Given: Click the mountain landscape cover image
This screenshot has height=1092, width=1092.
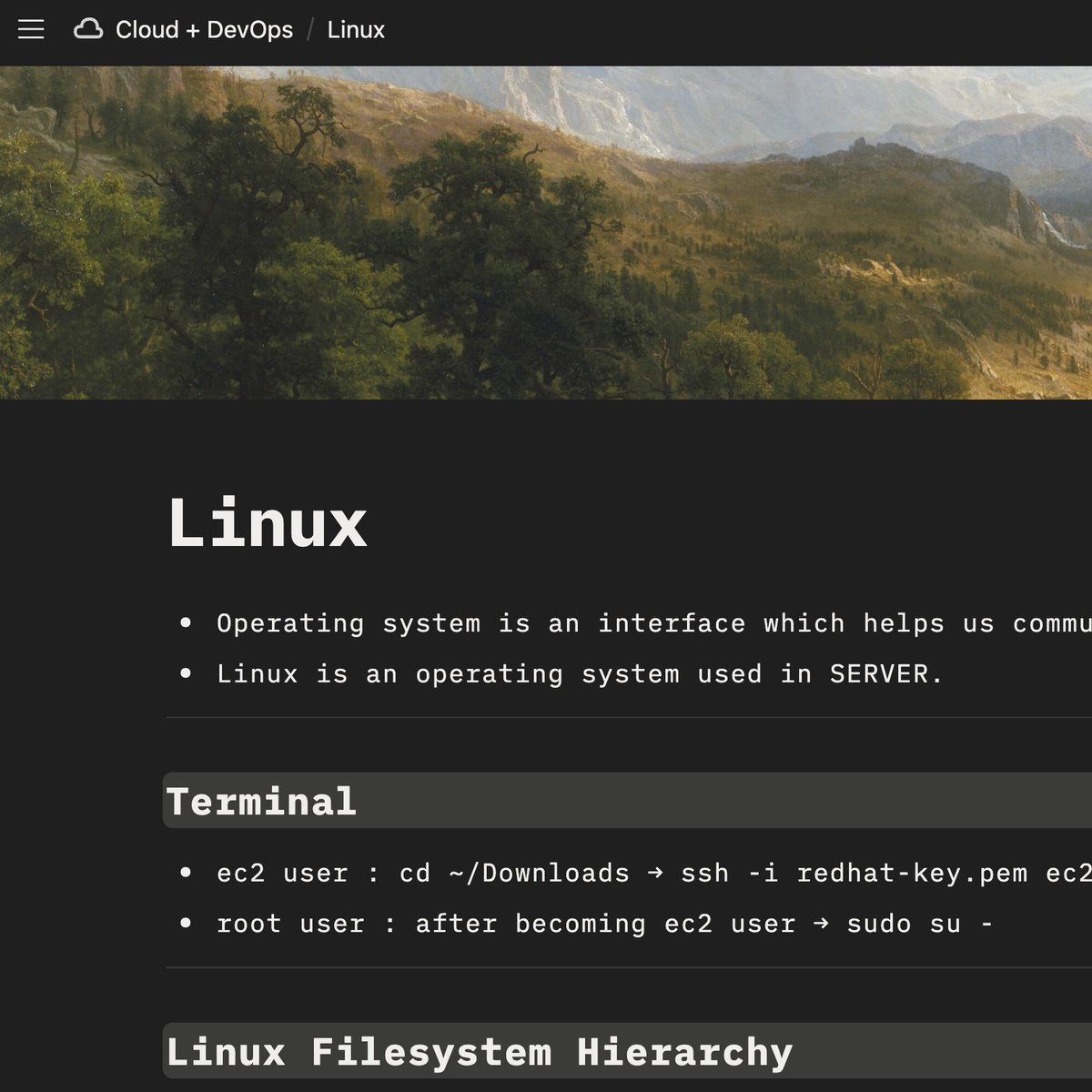Looking at the screenshot, I should 546,232.
